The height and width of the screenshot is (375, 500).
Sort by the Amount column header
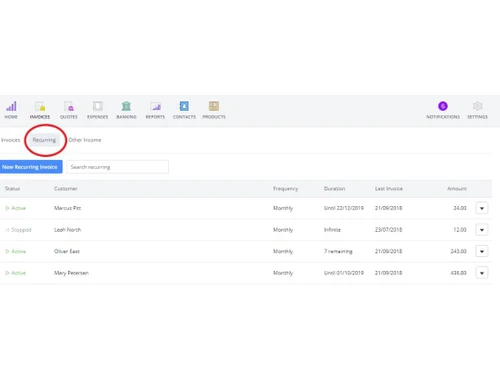coord(457,189)
